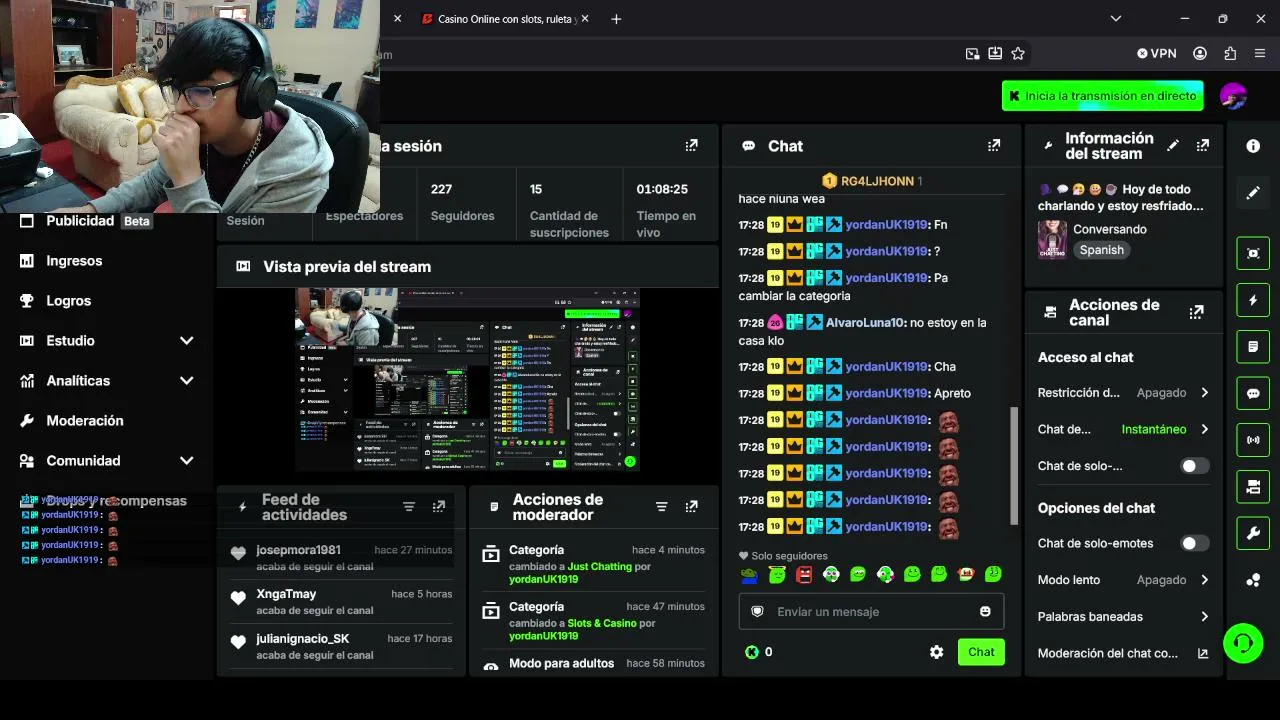Bookmark this page with the star icon
This screenshot has height=720, width=1280.
1018,54
